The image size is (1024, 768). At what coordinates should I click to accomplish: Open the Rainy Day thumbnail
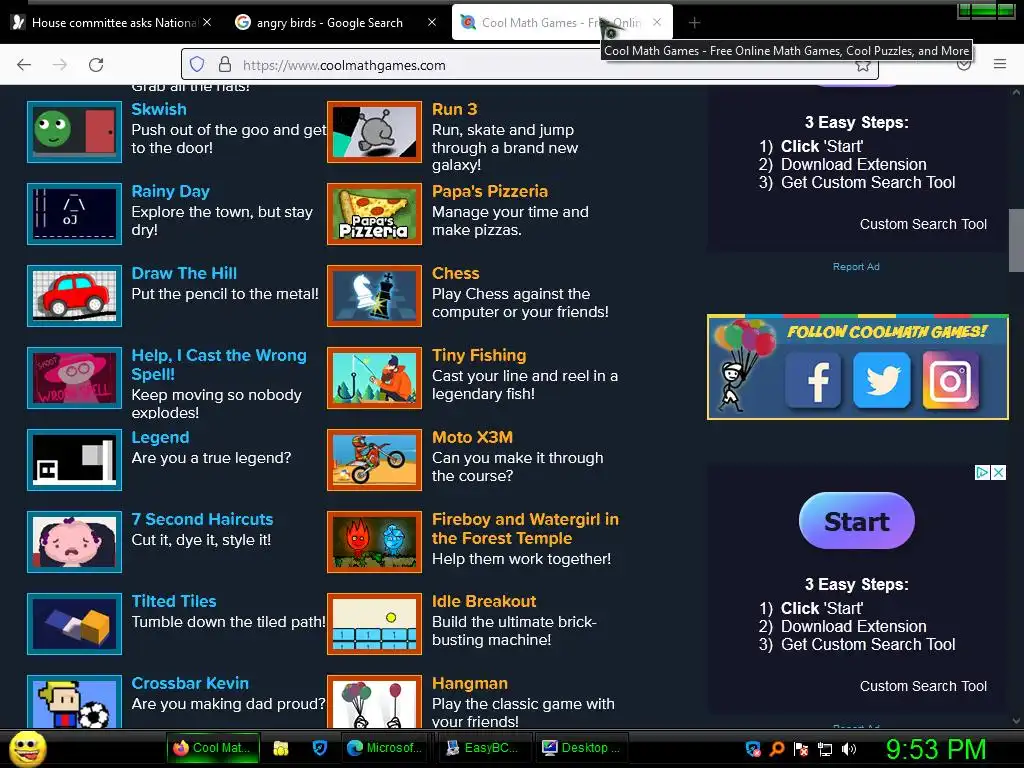point(74,214)
